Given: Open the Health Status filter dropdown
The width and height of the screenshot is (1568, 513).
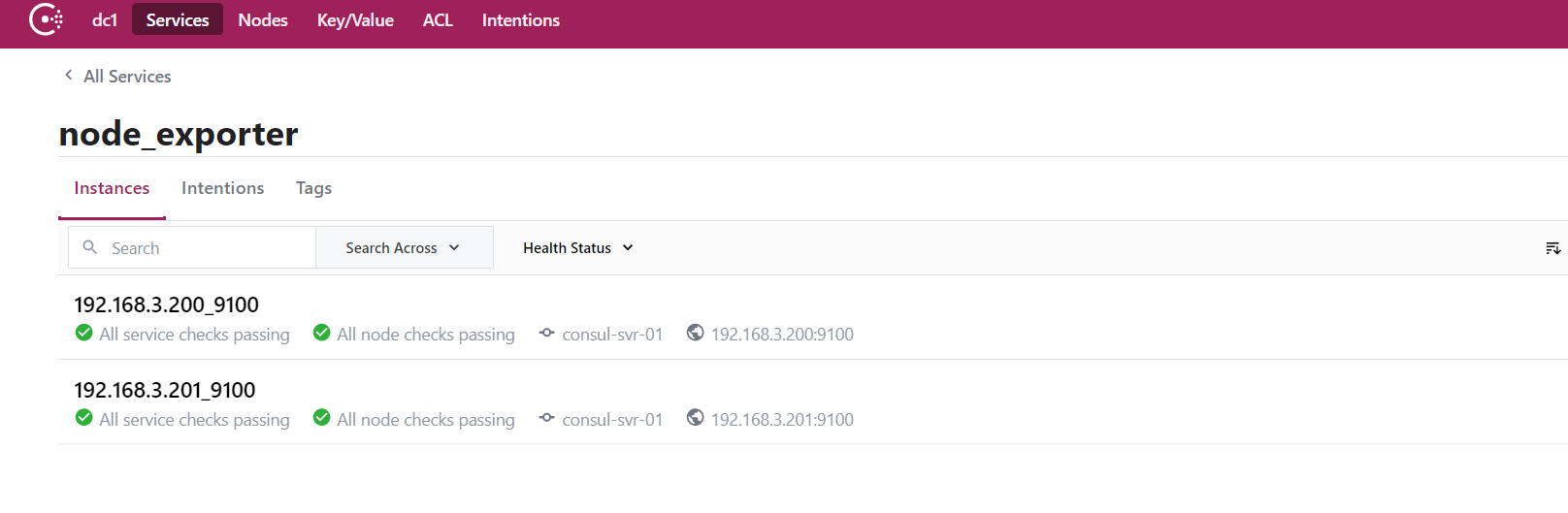Looking at the screenshot, I should pyautogui.click(x=578, y=248).
